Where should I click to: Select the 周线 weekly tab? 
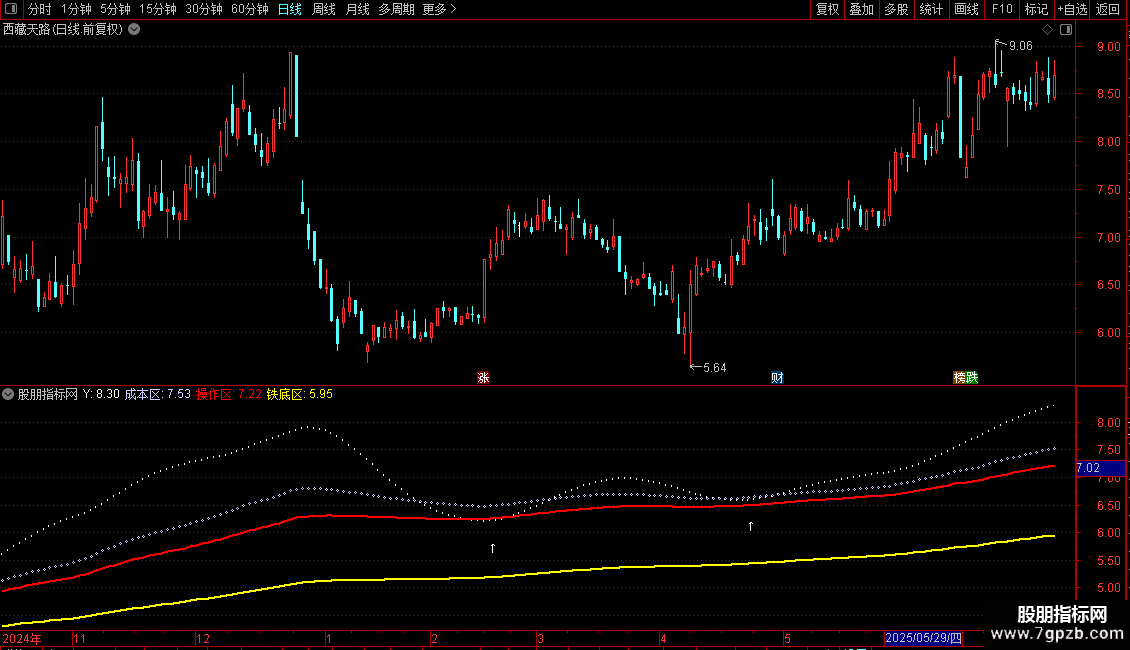coord(324,9)
